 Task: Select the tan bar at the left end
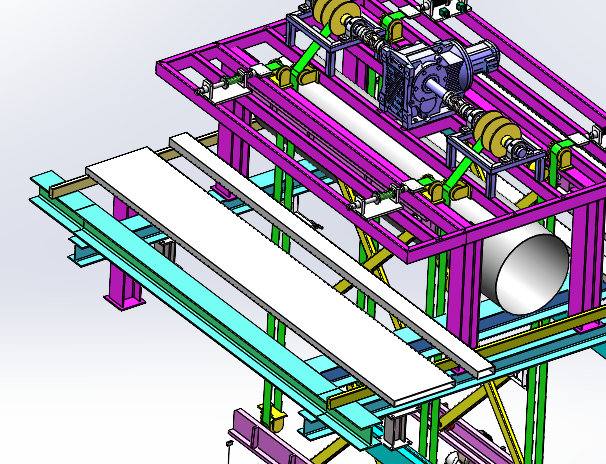(71, 186)
